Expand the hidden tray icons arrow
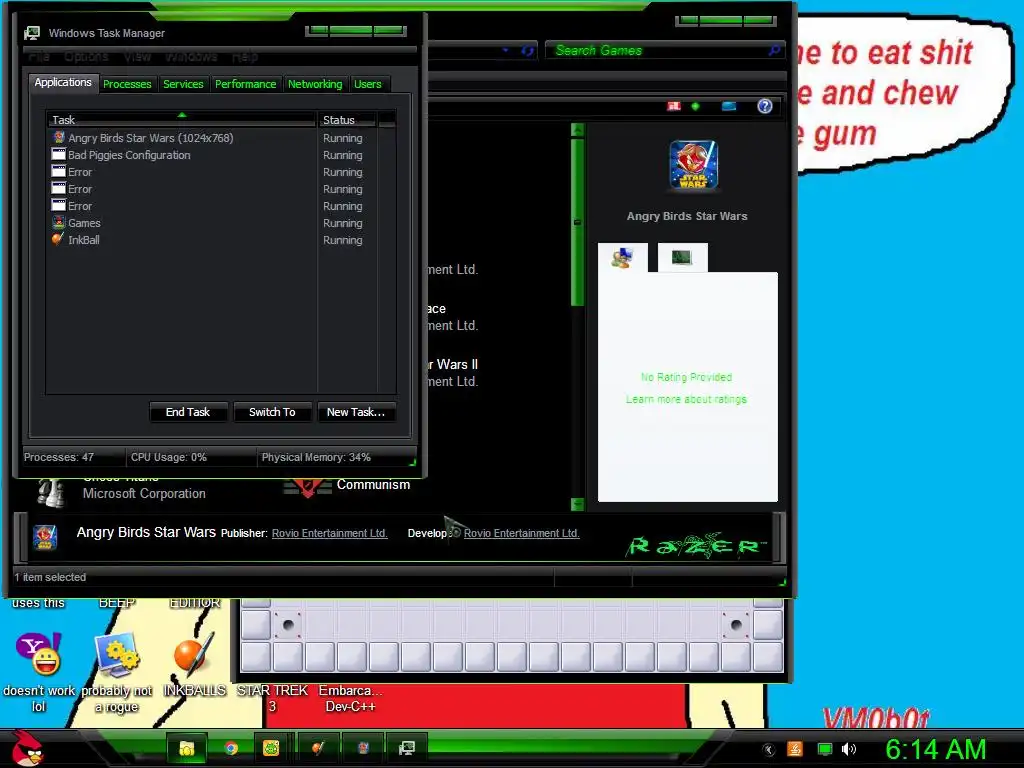Viewport: 1024px width, 768px height. tap(769, 750)
